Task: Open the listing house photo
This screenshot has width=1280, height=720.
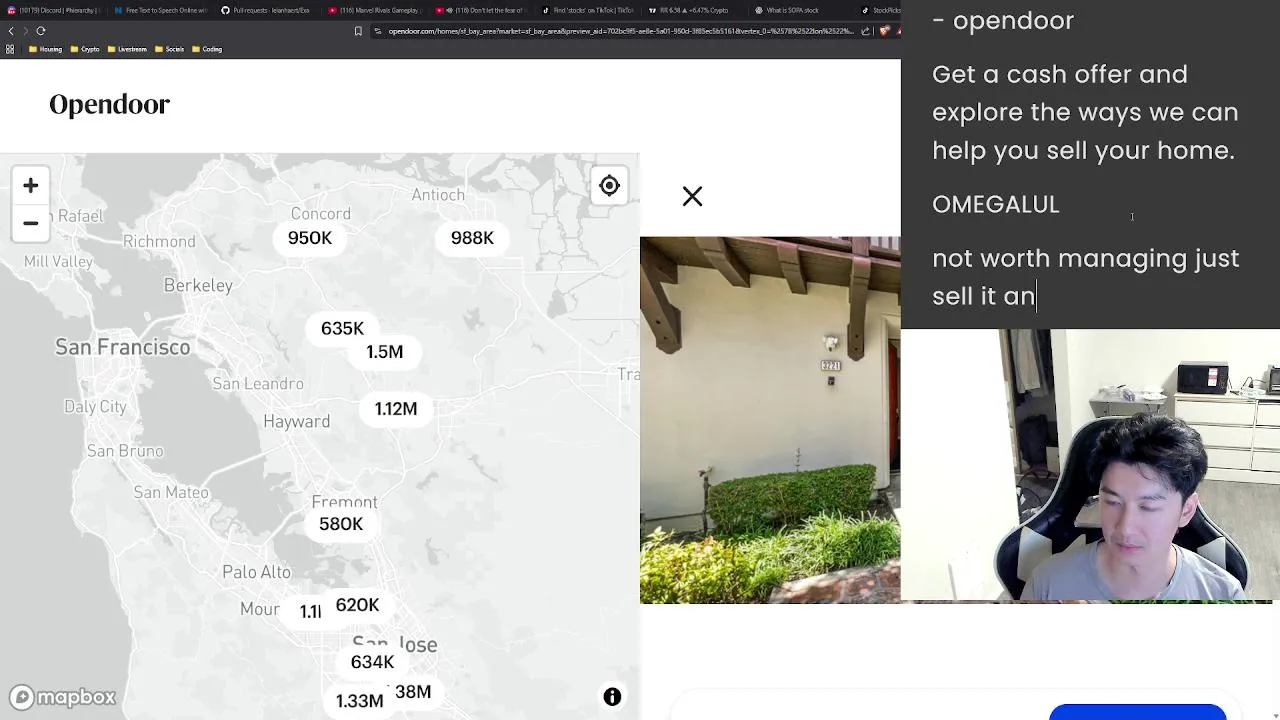Action: [770, 420]
